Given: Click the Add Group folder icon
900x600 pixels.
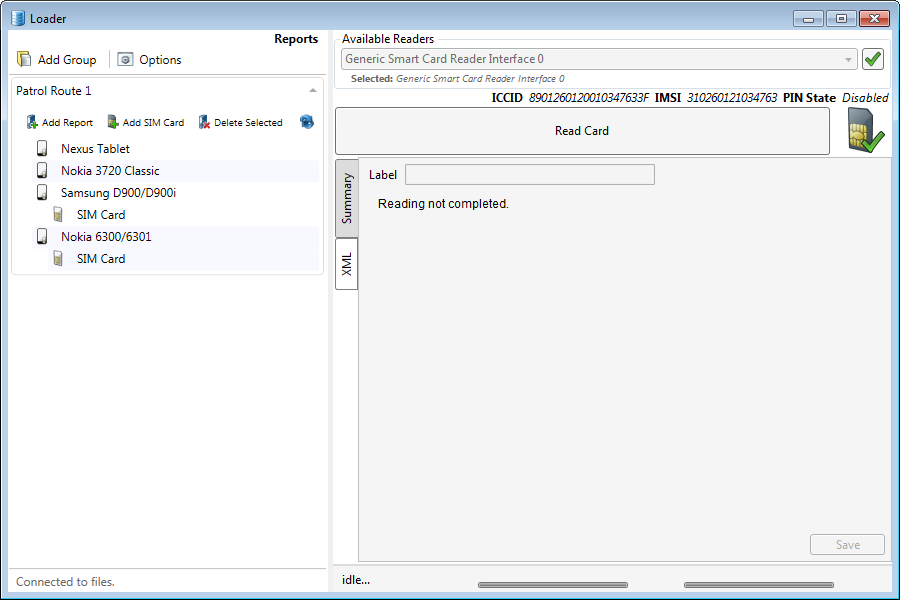Looking at the screenshot, I should point(24,59).
